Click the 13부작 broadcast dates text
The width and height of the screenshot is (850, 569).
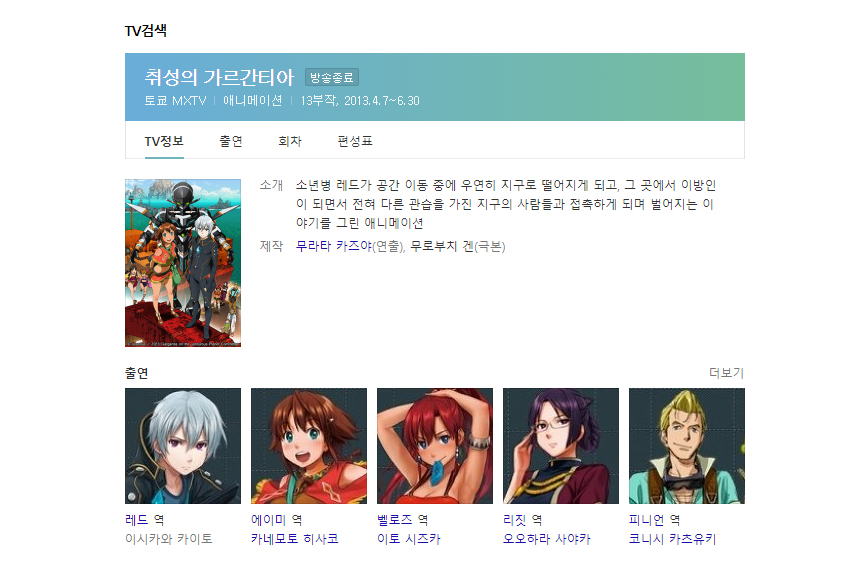[x=360, y=101]
